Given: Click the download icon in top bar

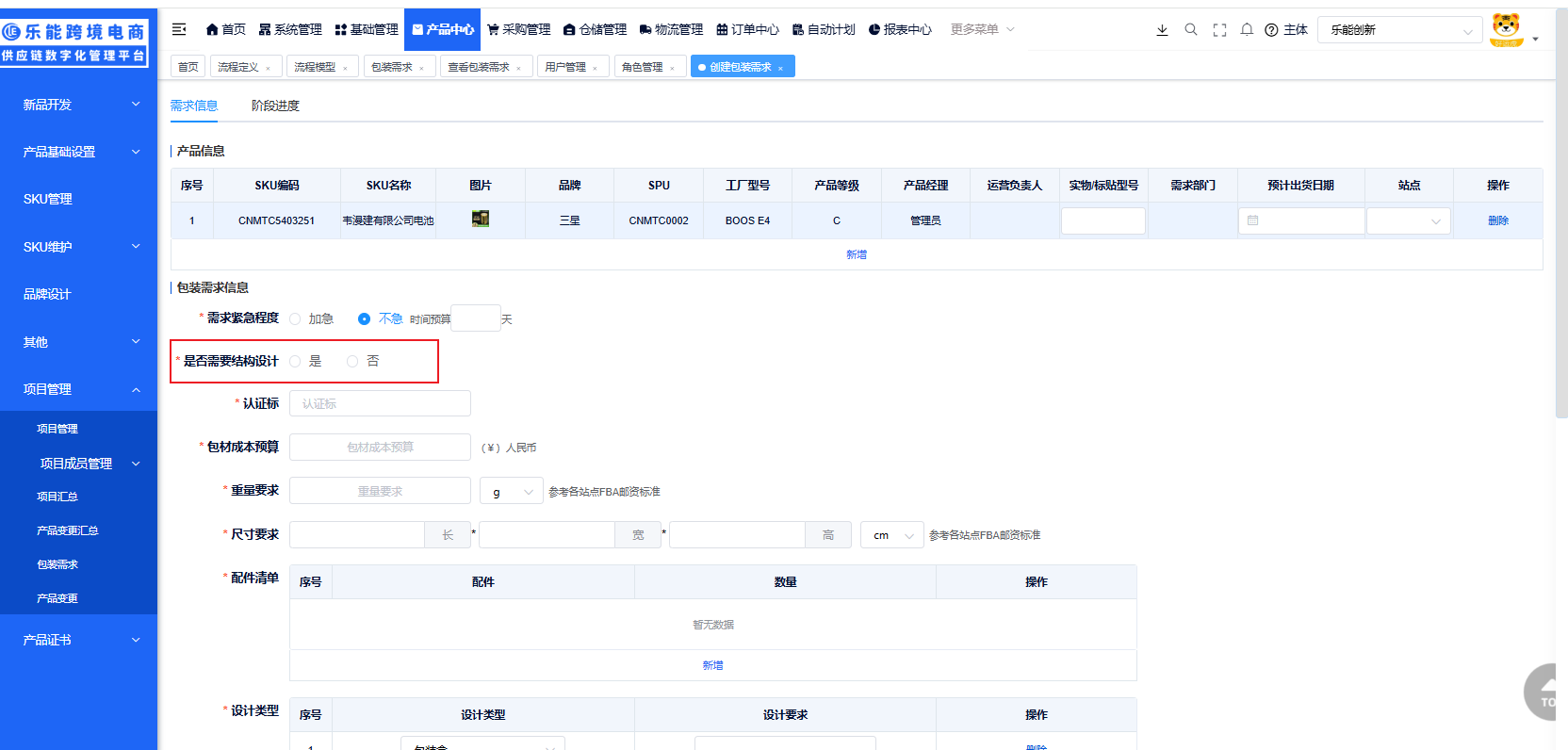Looking at the screenshot, I should pyautogui.click(x=1162, y=30).
